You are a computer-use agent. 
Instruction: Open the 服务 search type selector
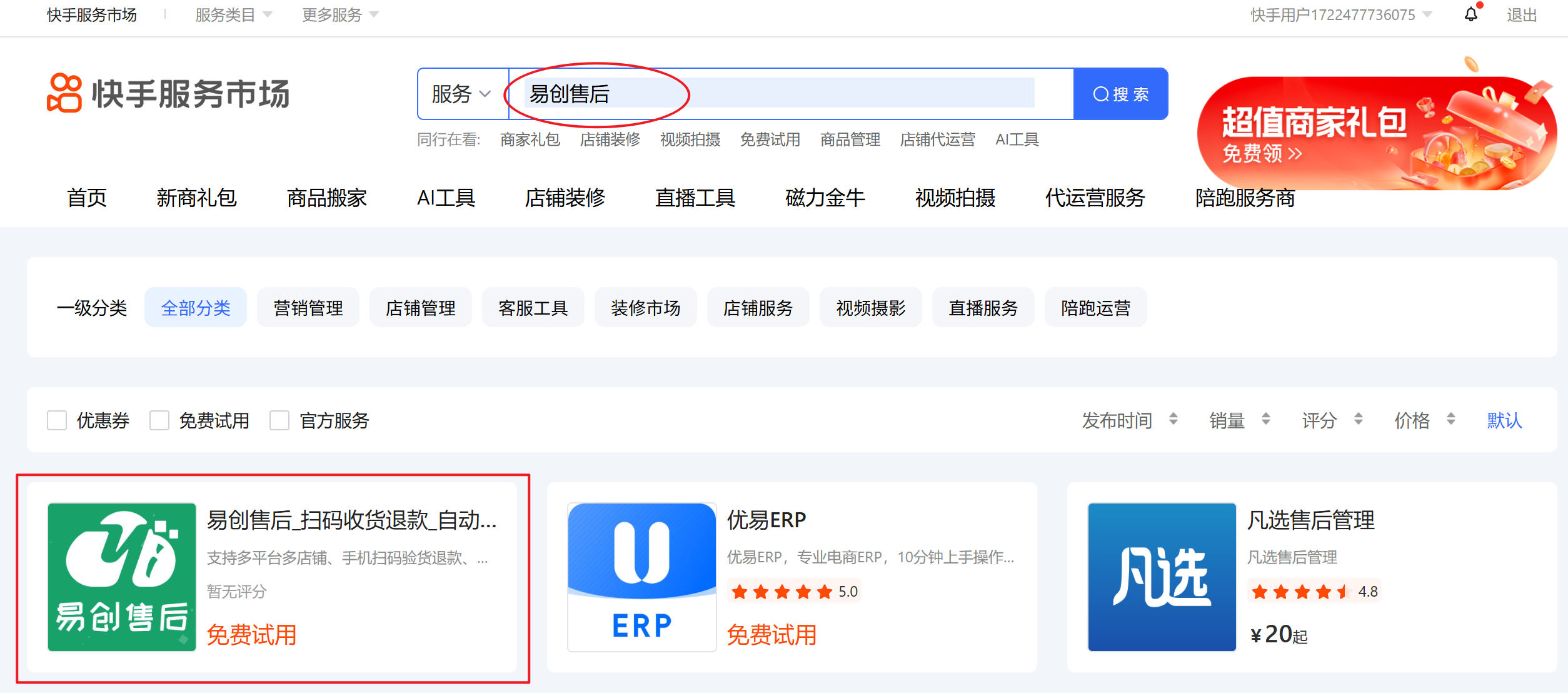(461, 94)
